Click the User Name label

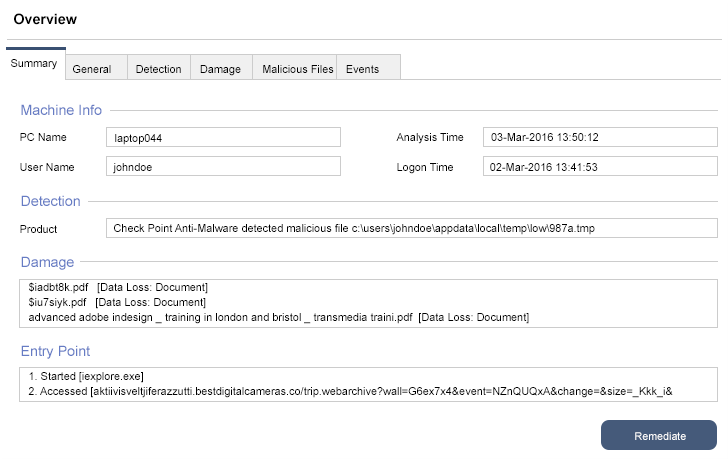pos(47,167)
